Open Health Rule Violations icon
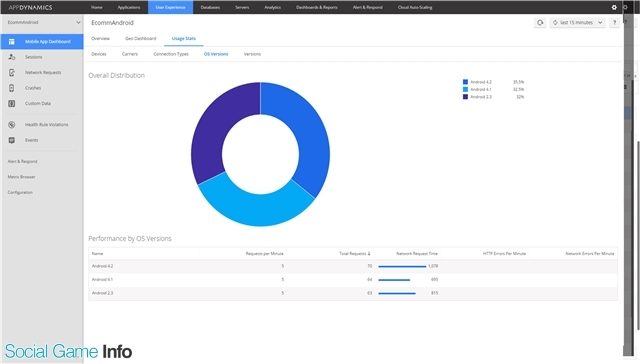Viewport: 640px width, 364px height. click(11, 125)
